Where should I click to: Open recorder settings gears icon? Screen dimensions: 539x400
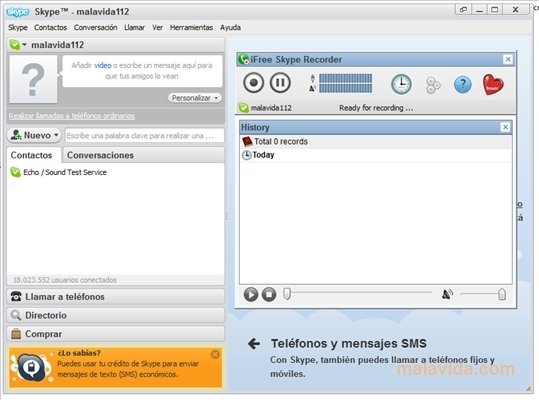(433, 85)
